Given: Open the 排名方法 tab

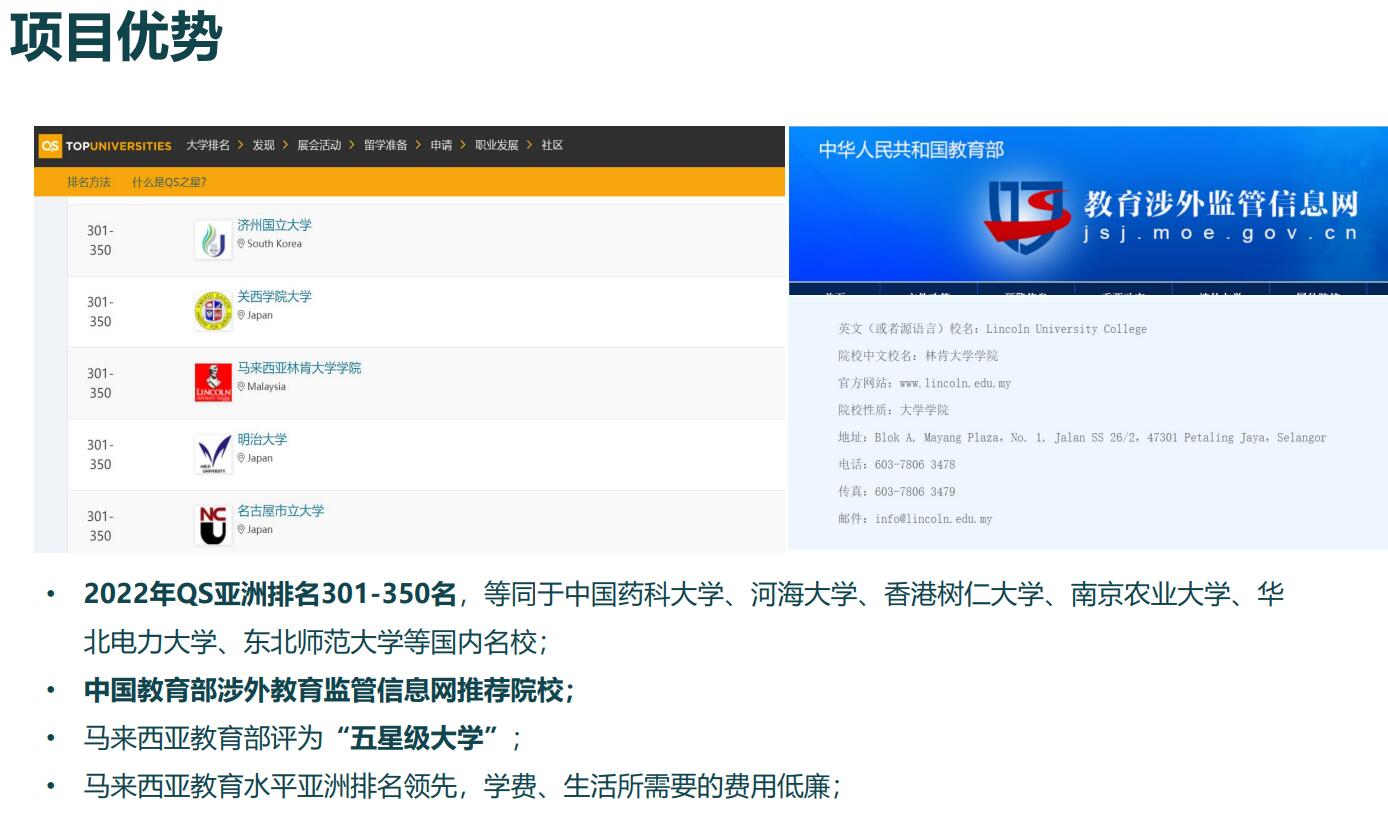Looking at the screenshot, I should point(89,182).
